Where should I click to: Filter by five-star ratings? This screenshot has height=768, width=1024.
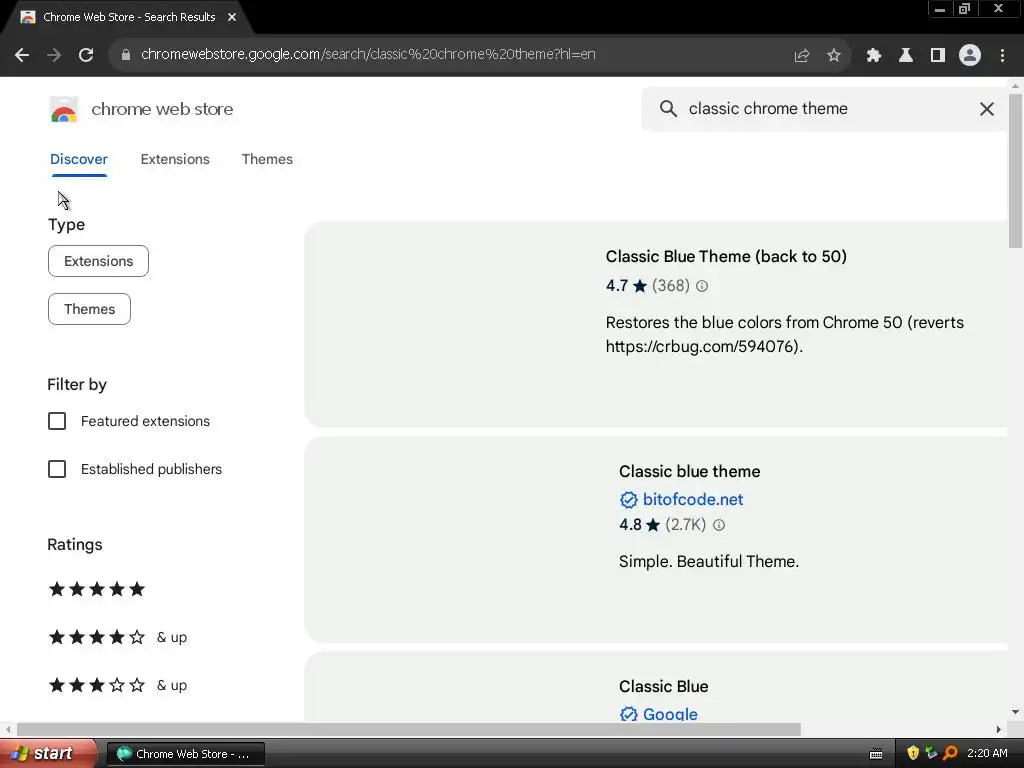[x=97, y=589]
